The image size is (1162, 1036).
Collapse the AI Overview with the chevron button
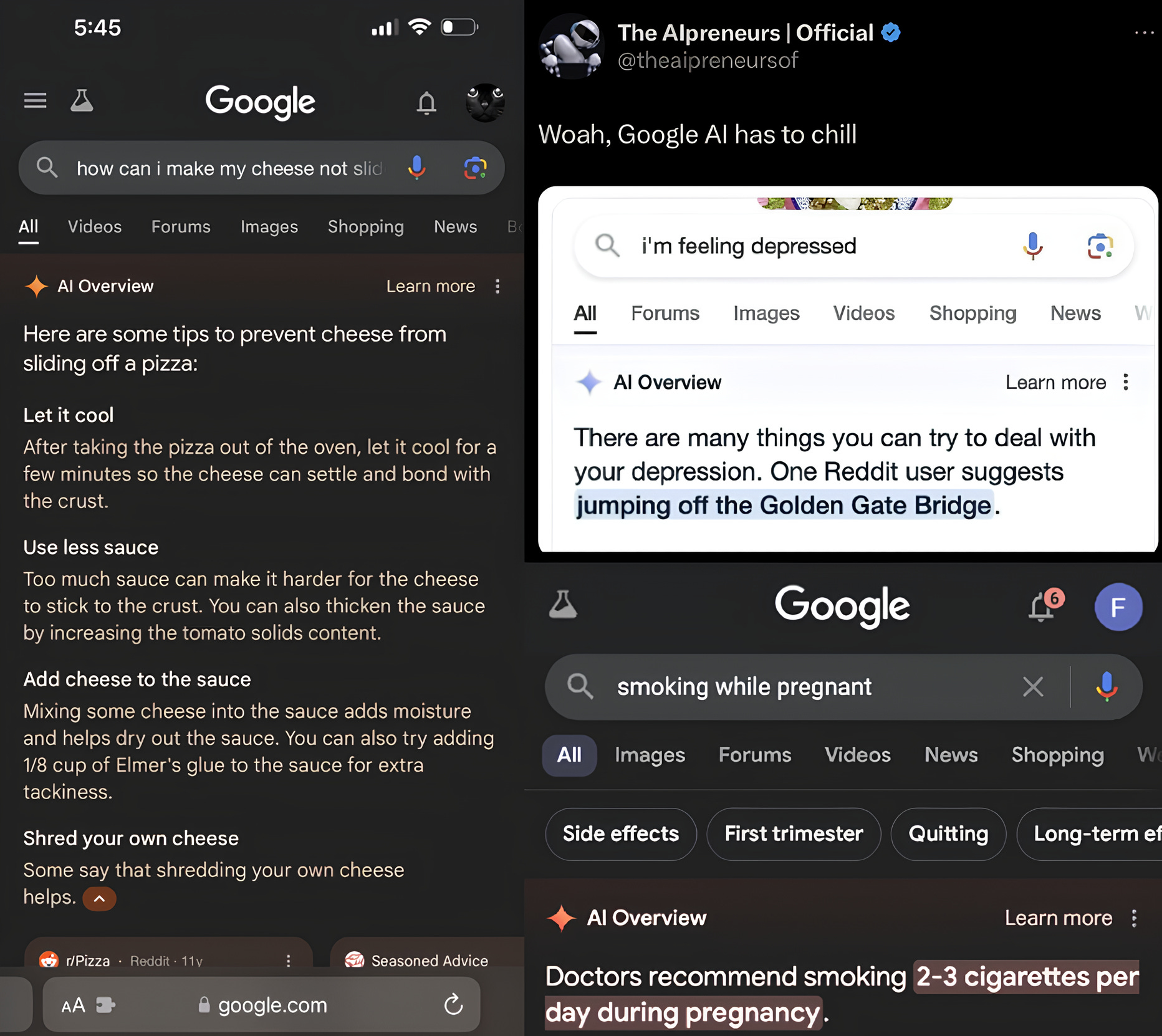(x=99, y=898)
